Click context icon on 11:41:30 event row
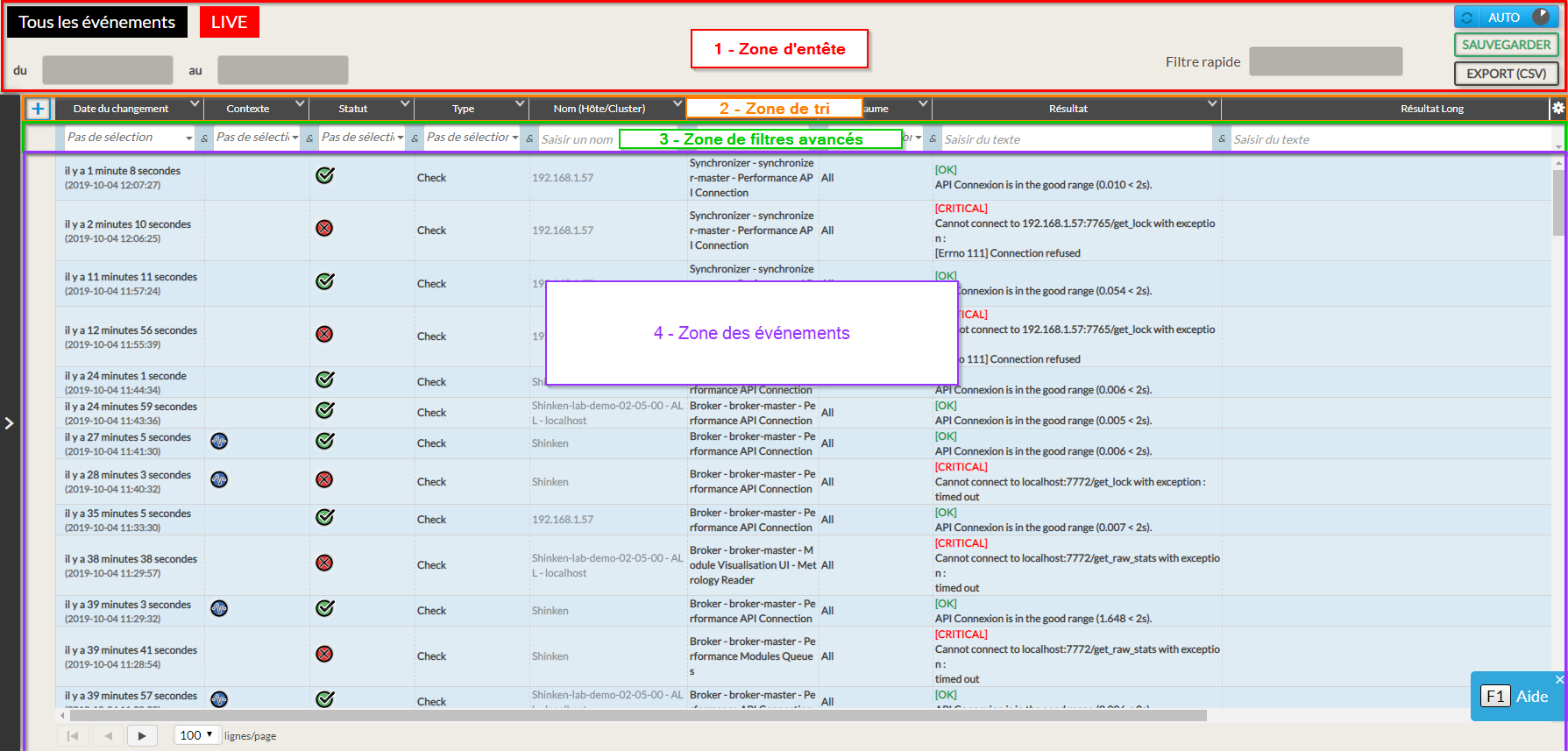This screenshot has width=1568, height=751. (219, 442)
